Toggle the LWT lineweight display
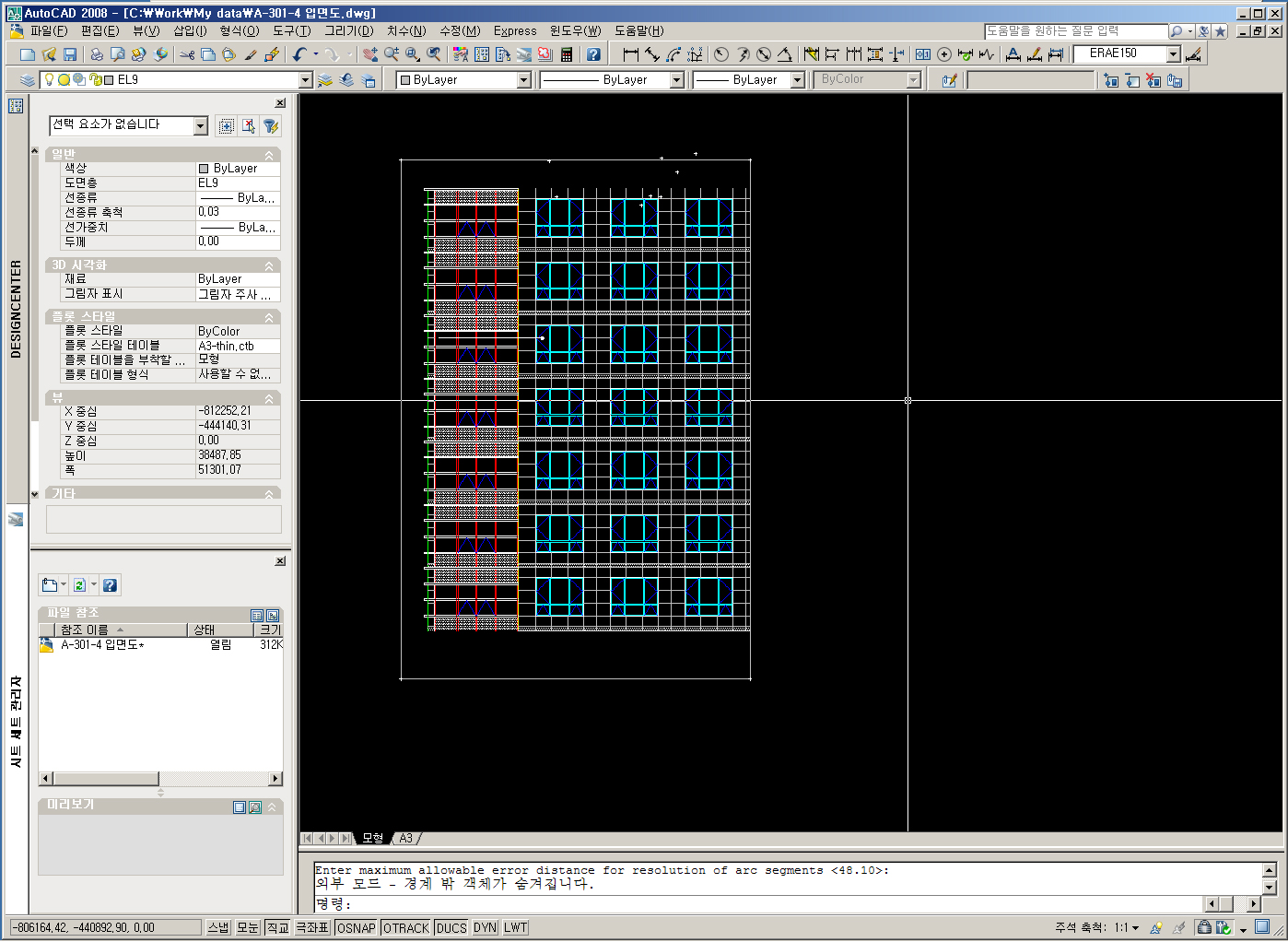The image size is (1288, 942). [516, 927]
